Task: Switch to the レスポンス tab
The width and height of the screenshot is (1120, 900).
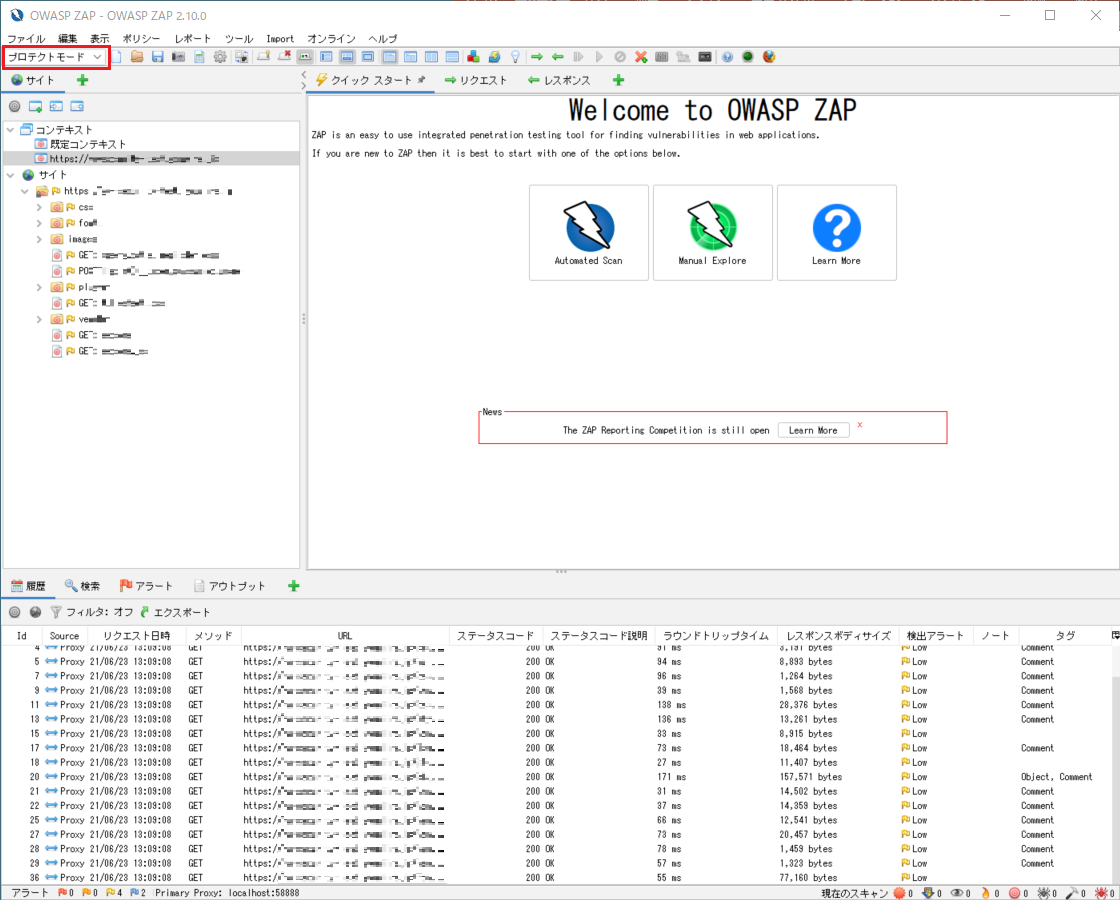Action: (x=559, y=81)
